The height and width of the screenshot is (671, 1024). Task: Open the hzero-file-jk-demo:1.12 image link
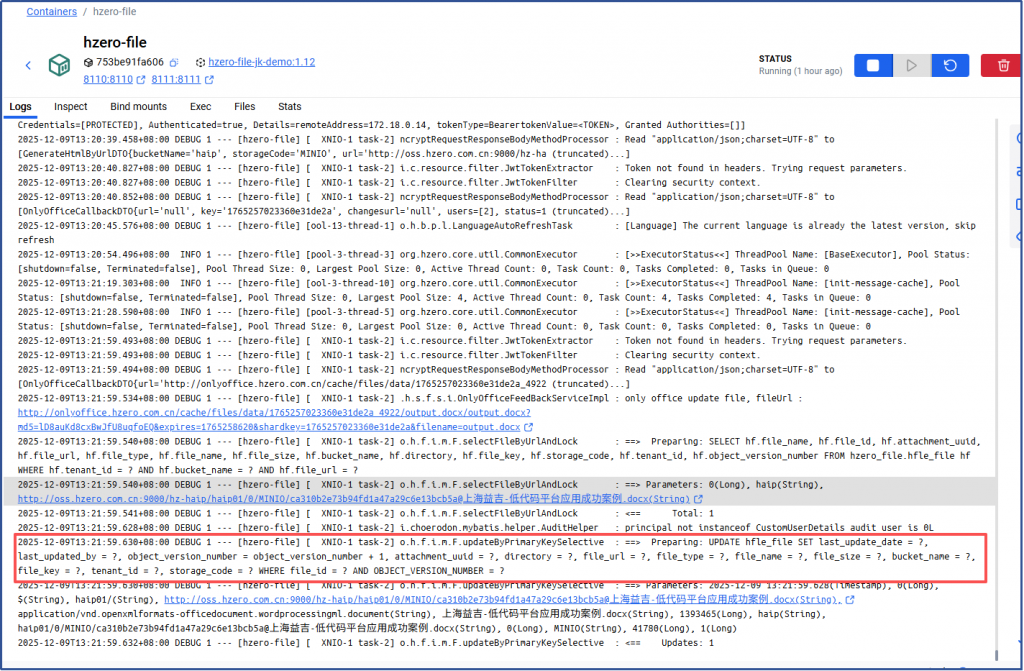[x=261, y=62]
